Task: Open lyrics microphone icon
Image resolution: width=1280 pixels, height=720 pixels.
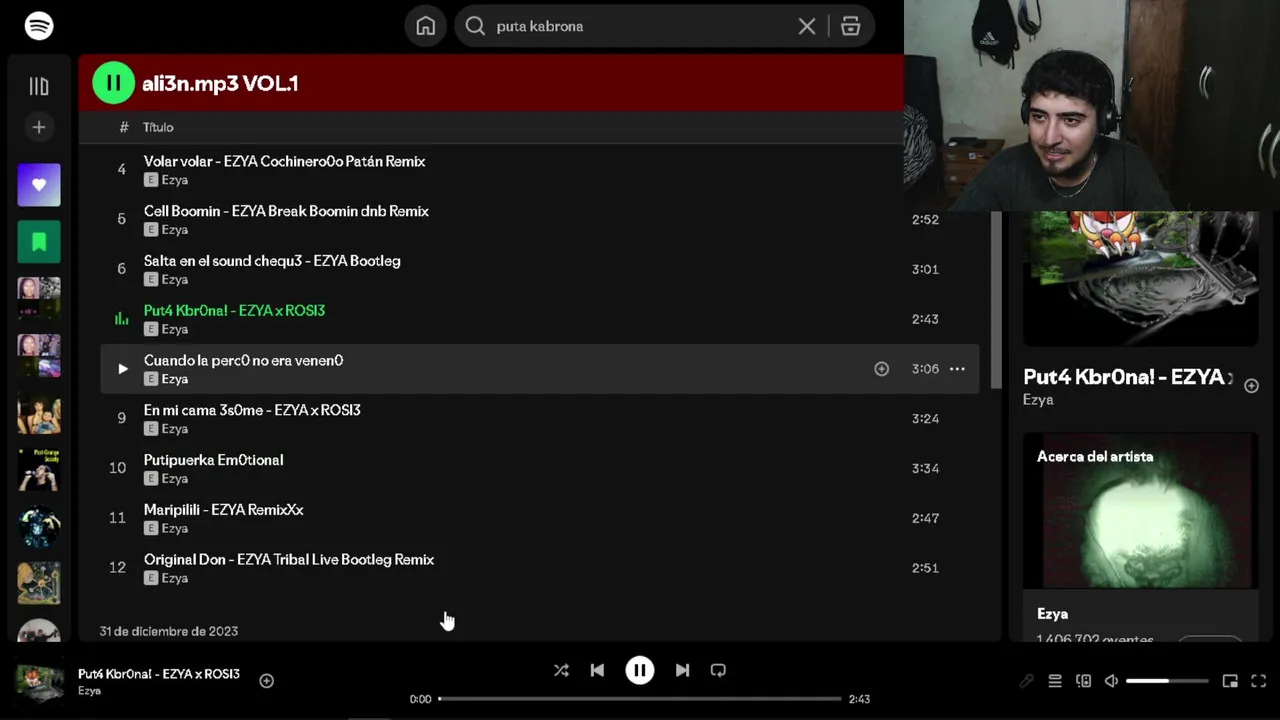Action: pos(1026,681)
